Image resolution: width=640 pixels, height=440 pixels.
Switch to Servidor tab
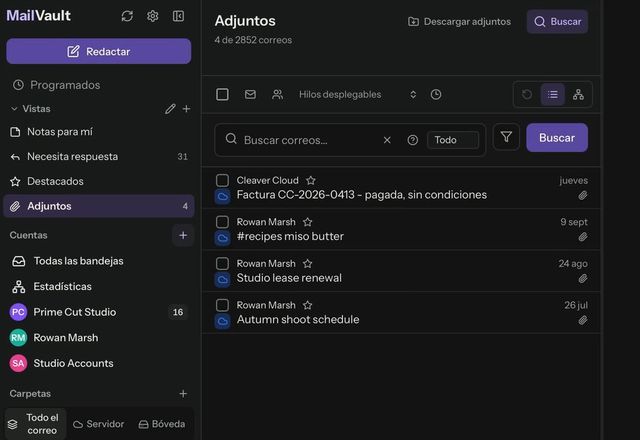coord(98,424)
